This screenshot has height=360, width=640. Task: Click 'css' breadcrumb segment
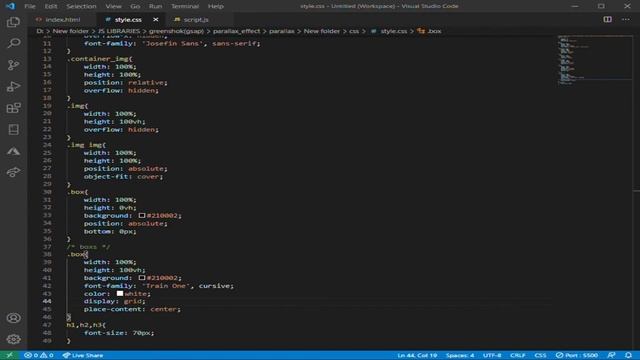coord(354,31)
